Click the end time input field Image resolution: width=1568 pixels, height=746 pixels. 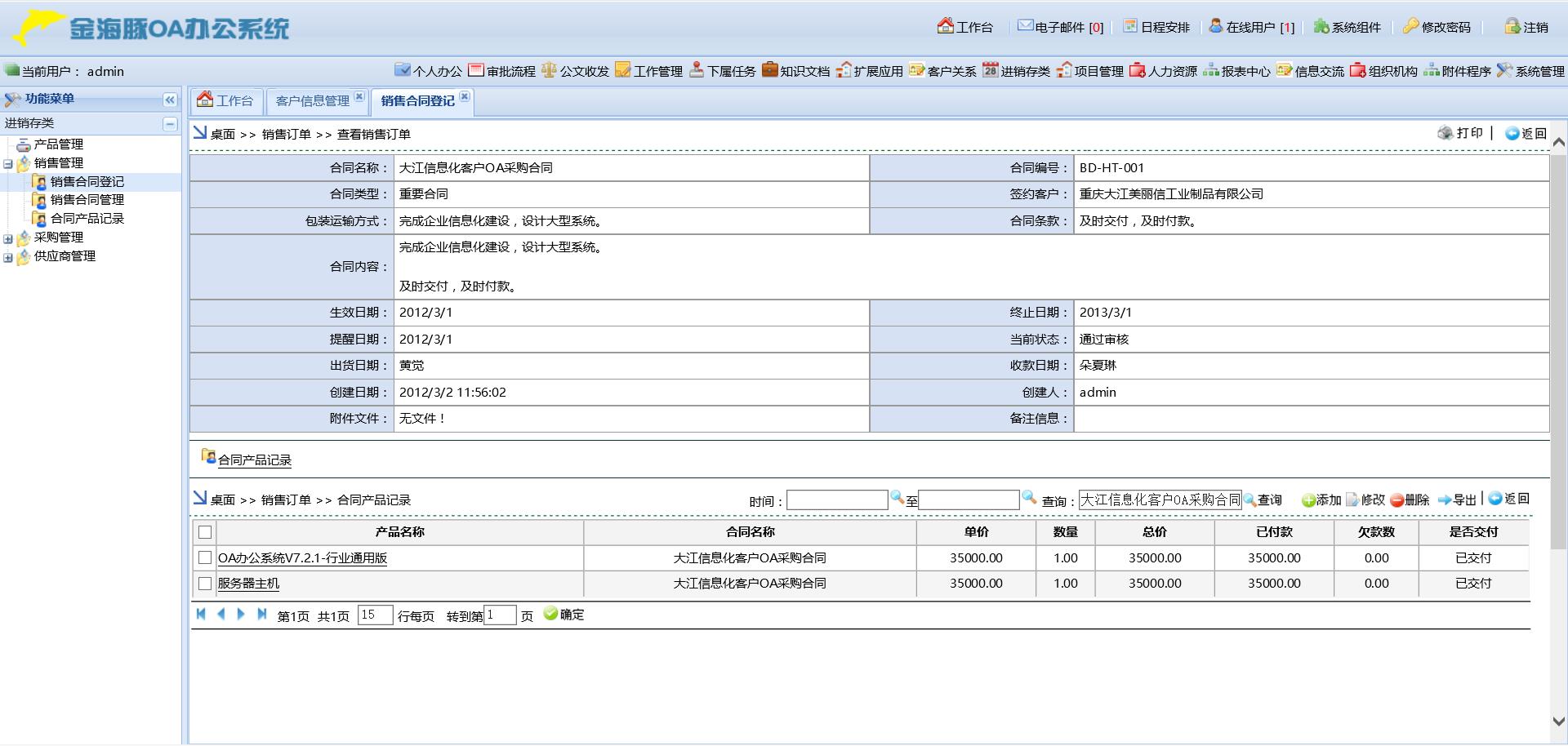point(969,500)
